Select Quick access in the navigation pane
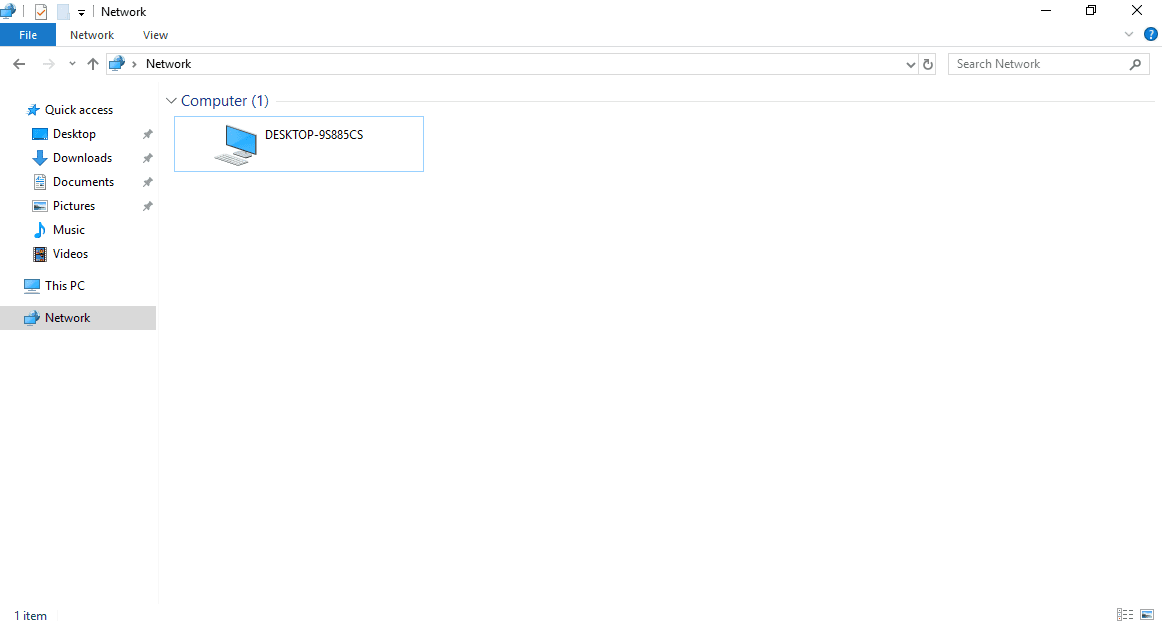1162x627 pixels. (x=79, y=110)
